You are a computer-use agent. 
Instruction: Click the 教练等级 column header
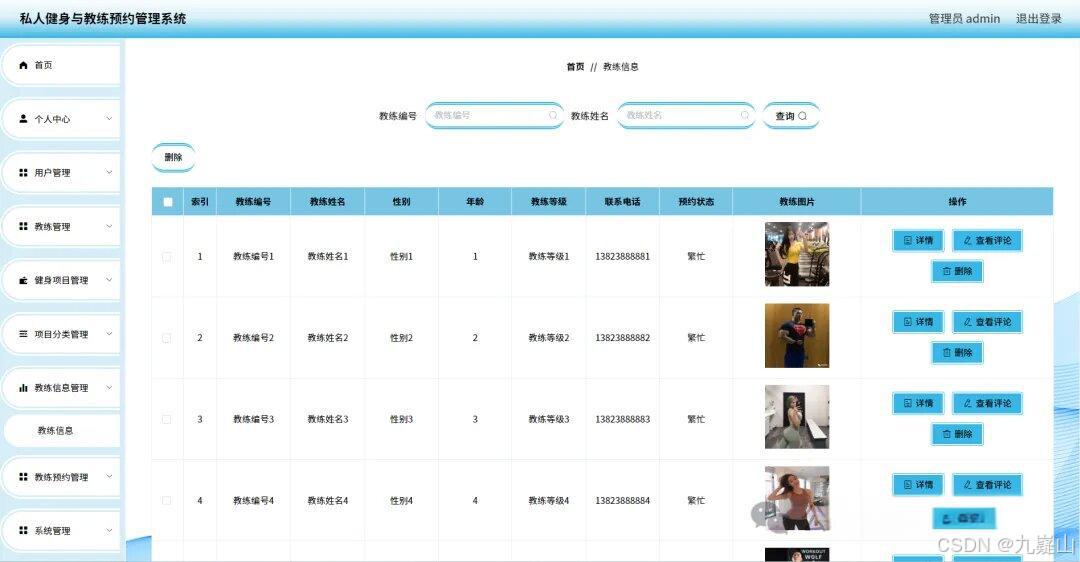(548, 202)
